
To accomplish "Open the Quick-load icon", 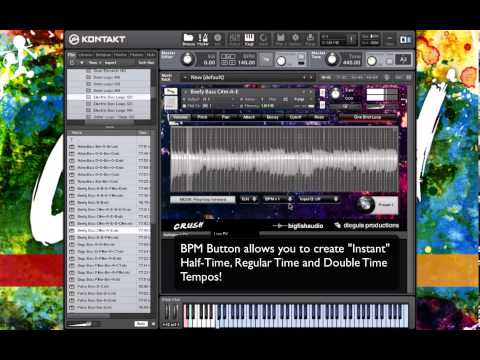I will [263, 39].
